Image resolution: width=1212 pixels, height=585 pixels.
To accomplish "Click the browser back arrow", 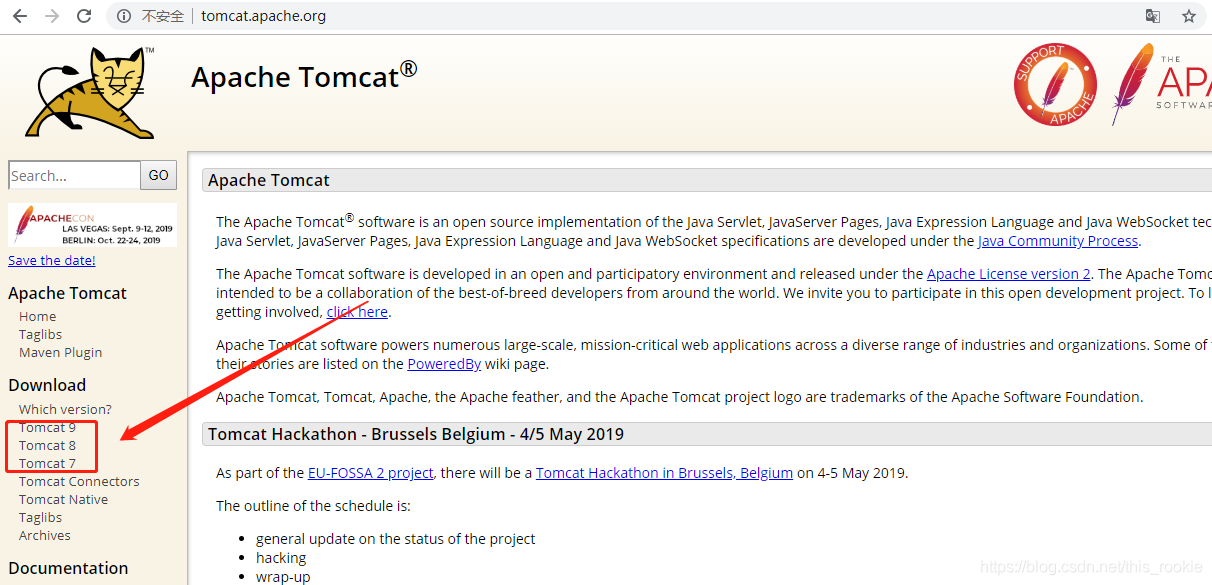I will [19, 16].
